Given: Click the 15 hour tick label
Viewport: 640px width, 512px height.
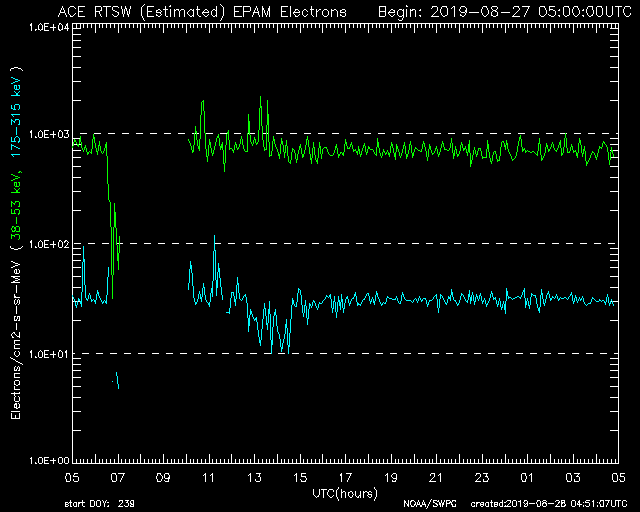Looking at the screenshot, I should point(300,479).
